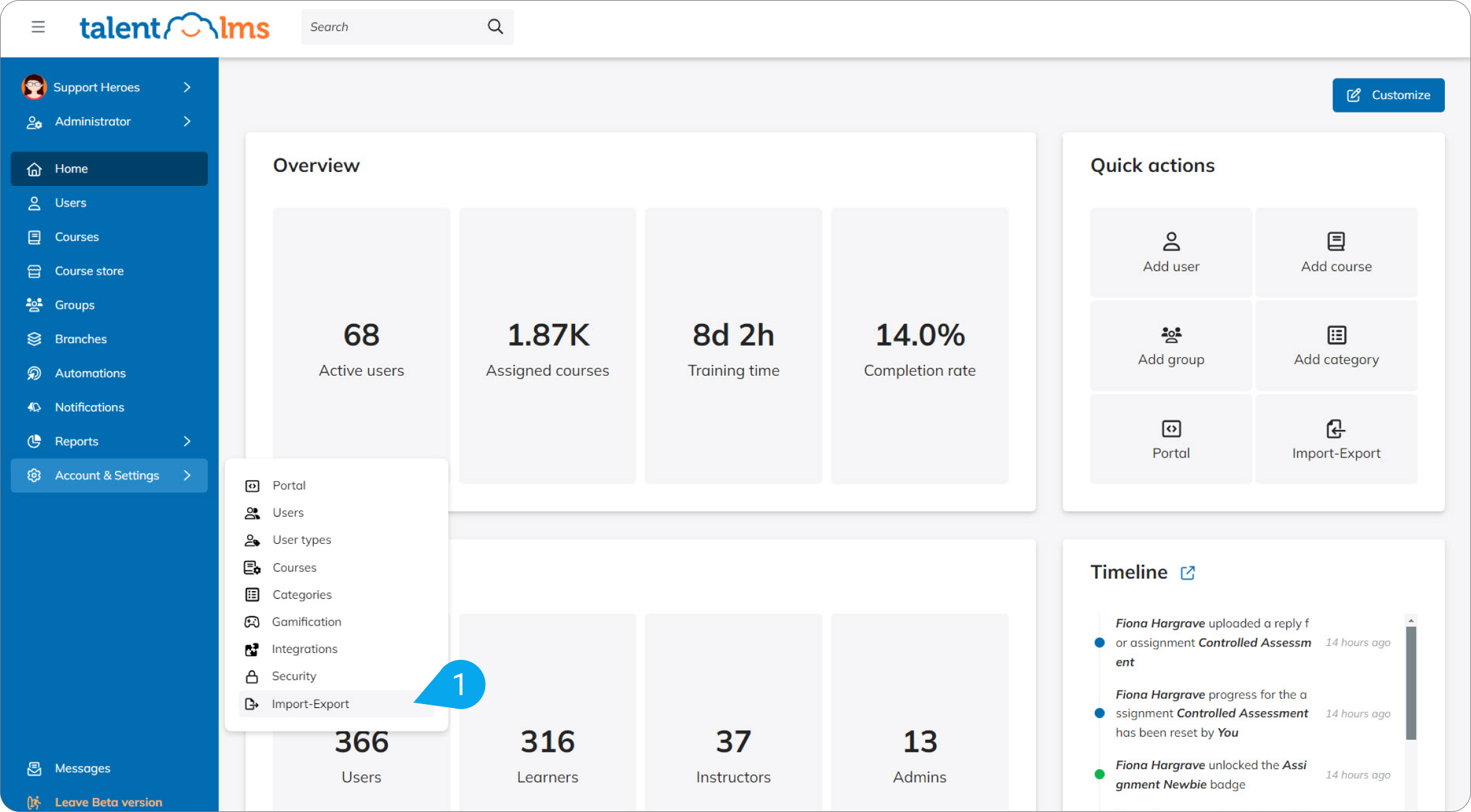Viewport: 1471px width, 812px height.
Task: Select User types in the submenu
Action: [x=337, y=540]
